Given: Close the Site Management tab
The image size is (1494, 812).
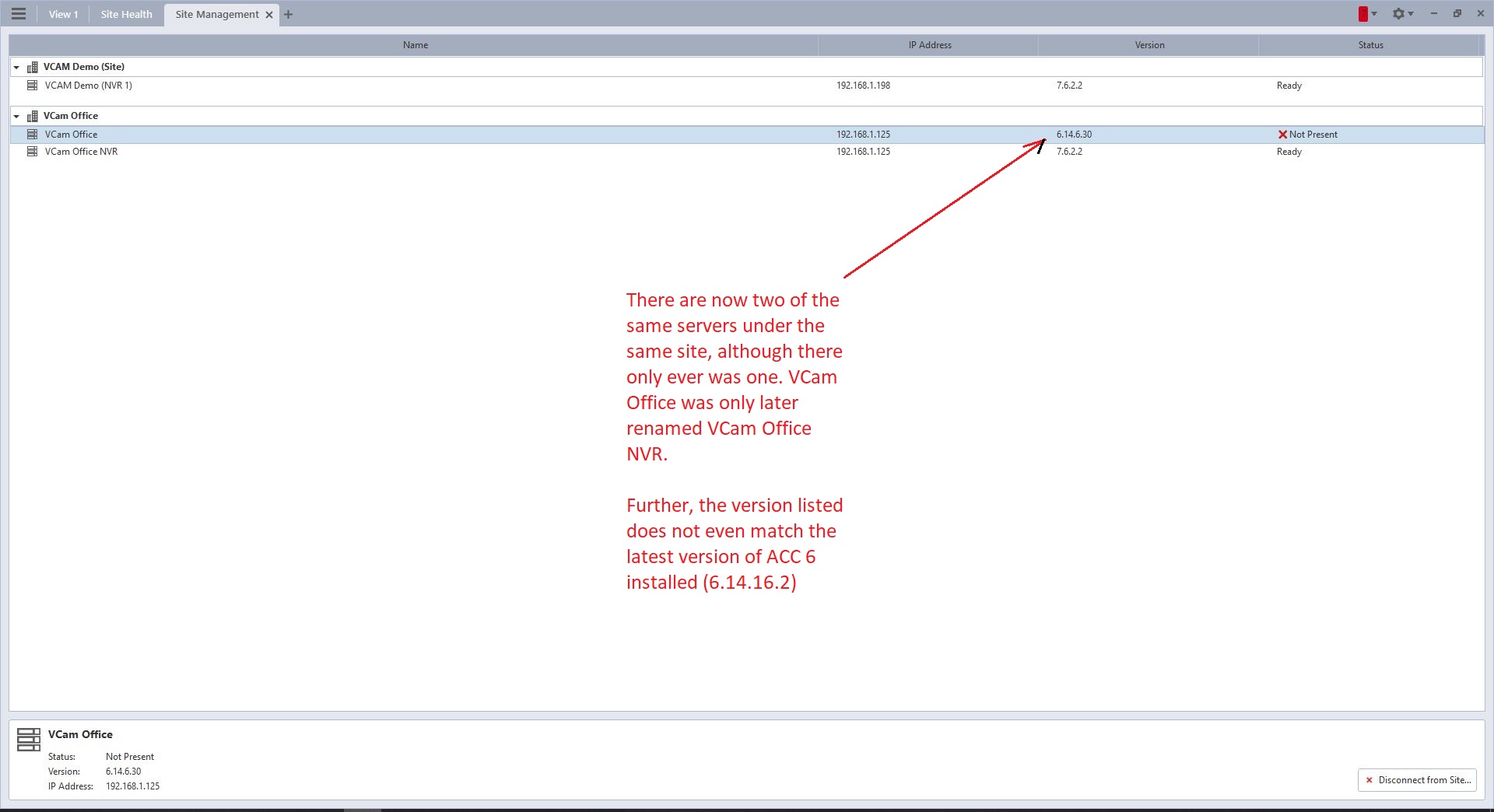Looking at the screenshot, I should [269, 15].
